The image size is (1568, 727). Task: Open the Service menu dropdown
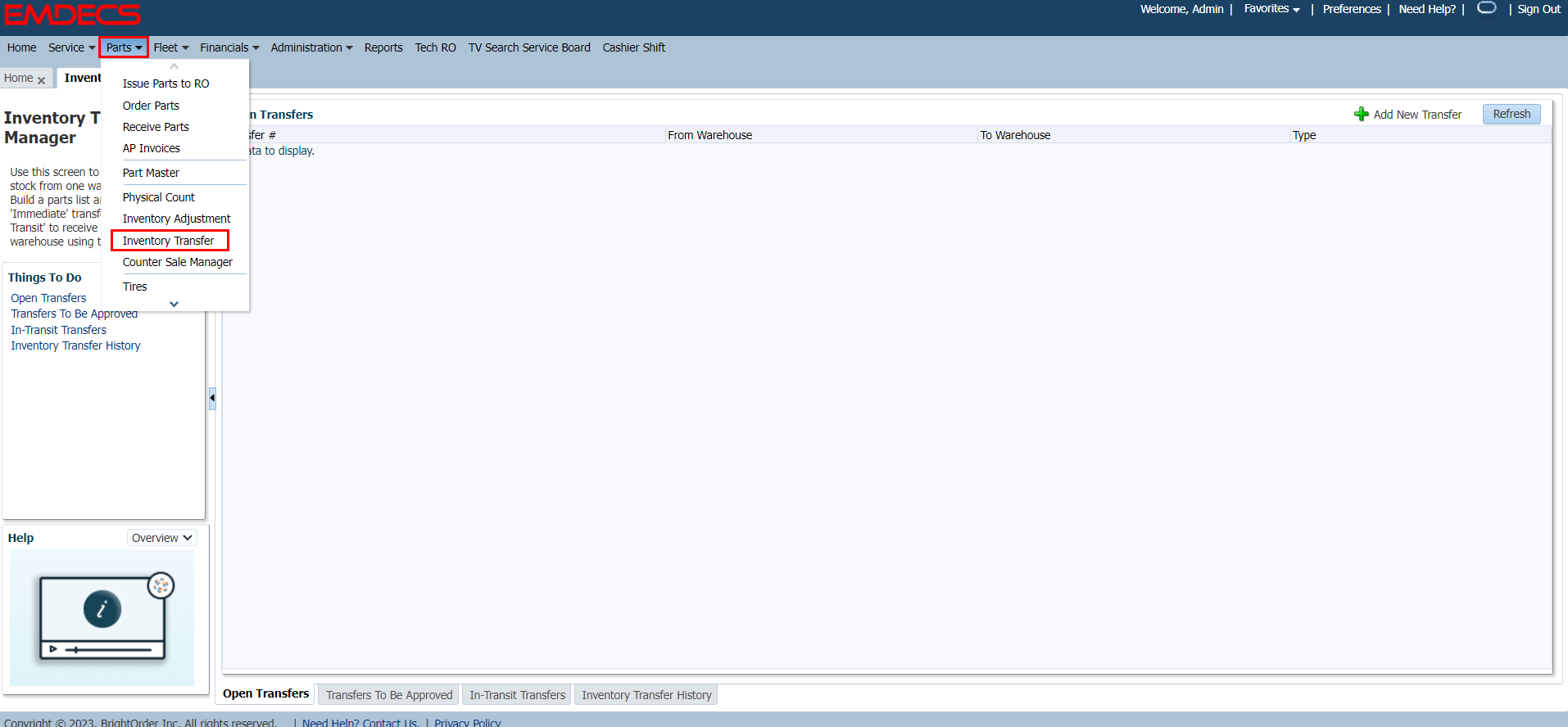(71, 47)
